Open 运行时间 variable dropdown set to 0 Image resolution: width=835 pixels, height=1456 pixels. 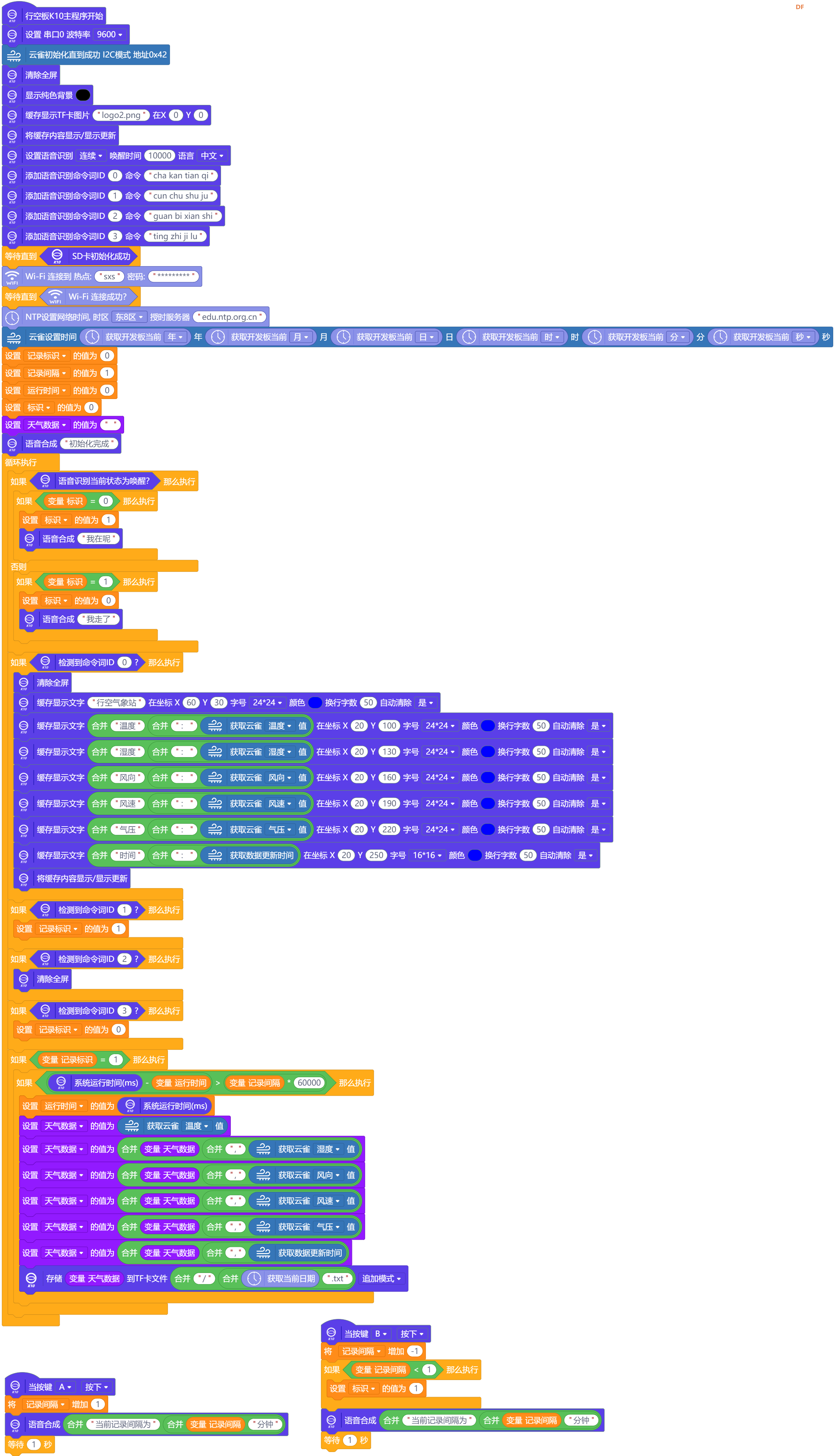(47, 390)
